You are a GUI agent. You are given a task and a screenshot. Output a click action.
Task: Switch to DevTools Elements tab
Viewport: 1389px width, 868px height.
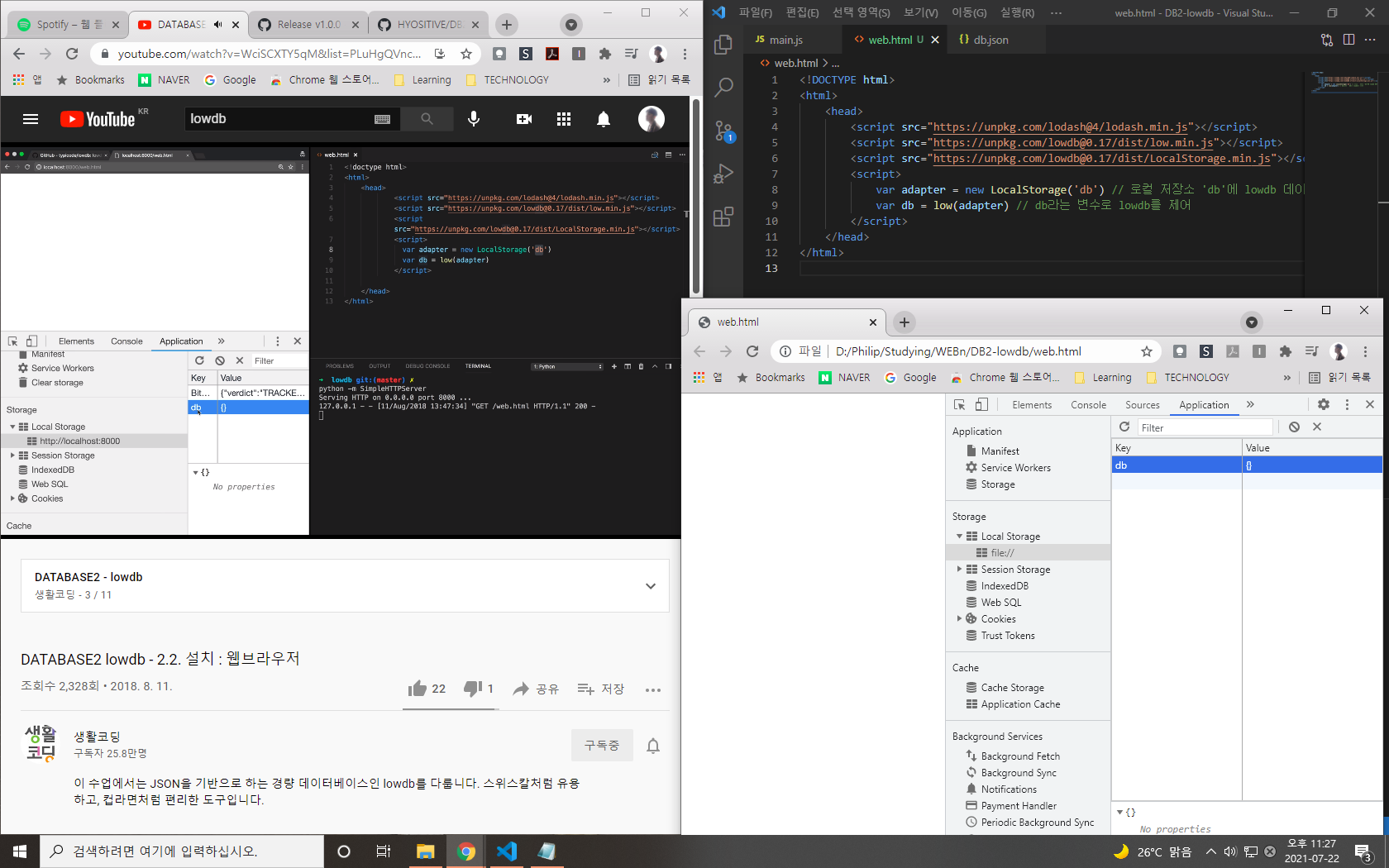point(1032,404)
